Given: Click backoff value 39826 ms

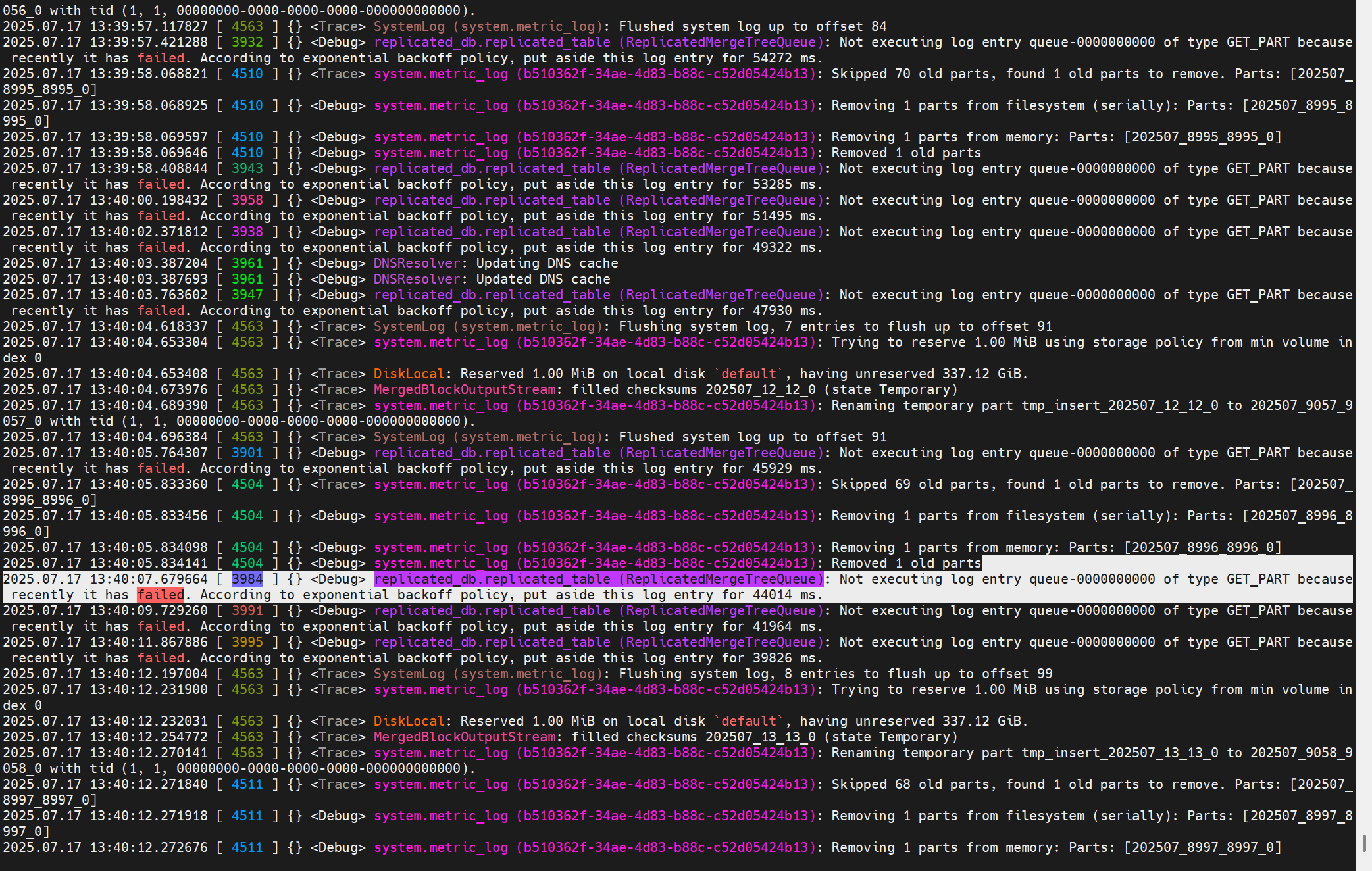Looking at the screenshot, I should tap(784, 658).
